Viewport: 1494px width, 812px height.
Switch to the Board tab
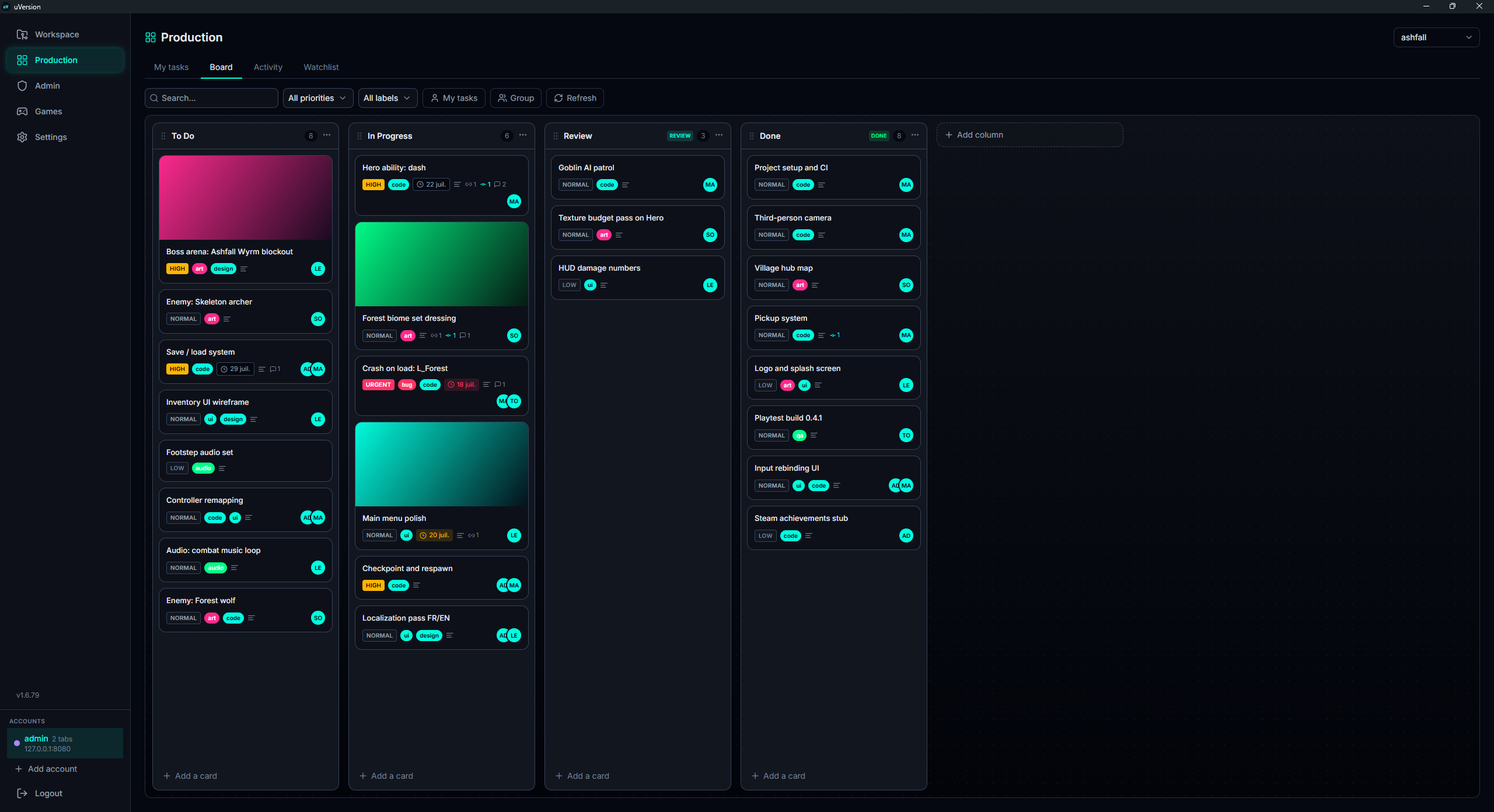point(221,67)
